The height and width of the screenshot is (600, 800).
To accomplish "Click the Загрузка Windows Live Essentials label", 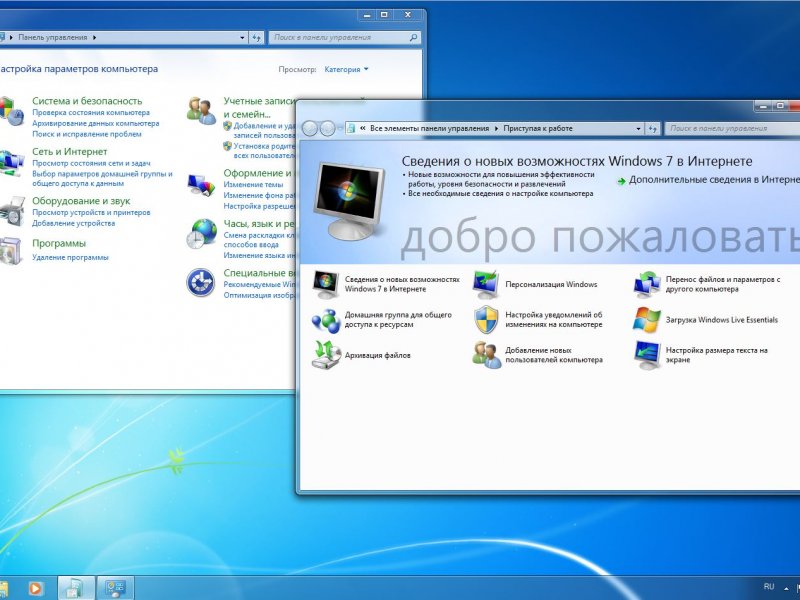I will click(x=721, y=320).
